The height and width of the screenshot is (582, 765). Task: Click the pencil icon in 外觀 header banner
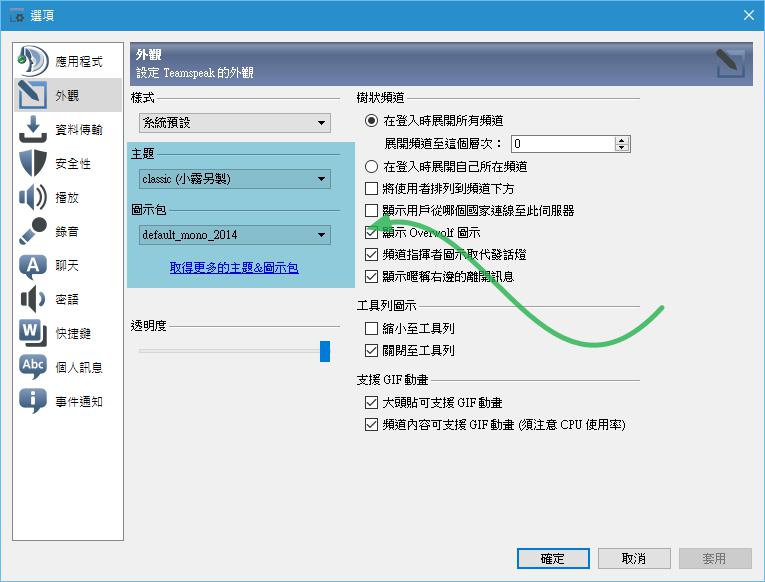(730, 63)
